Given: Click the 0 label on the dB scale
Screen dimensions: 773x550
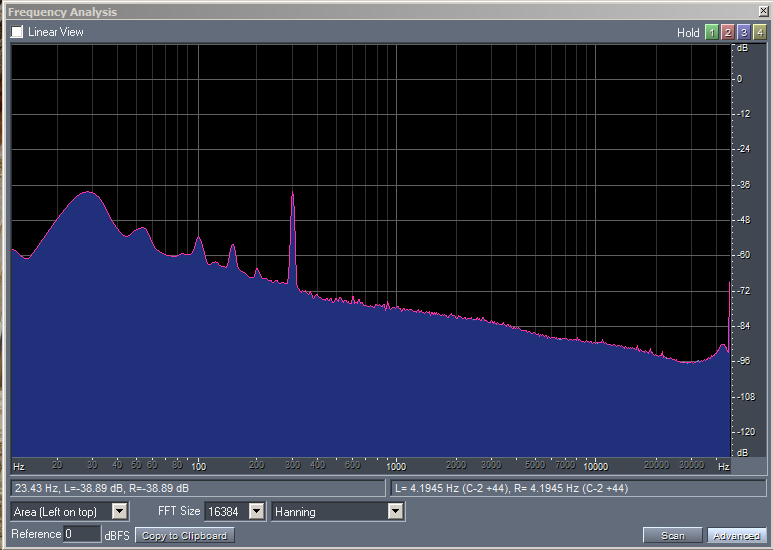Looking at the screenshot, I should click(739, 79).
